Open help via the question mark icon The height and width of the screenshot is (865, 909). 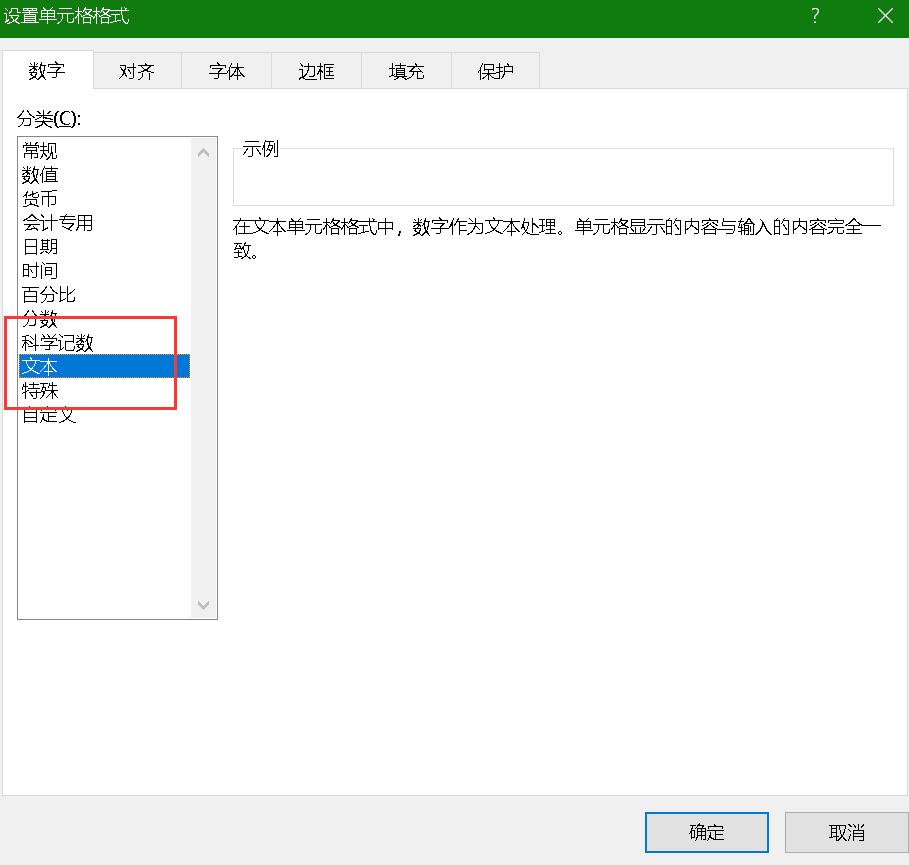point(815,16)
